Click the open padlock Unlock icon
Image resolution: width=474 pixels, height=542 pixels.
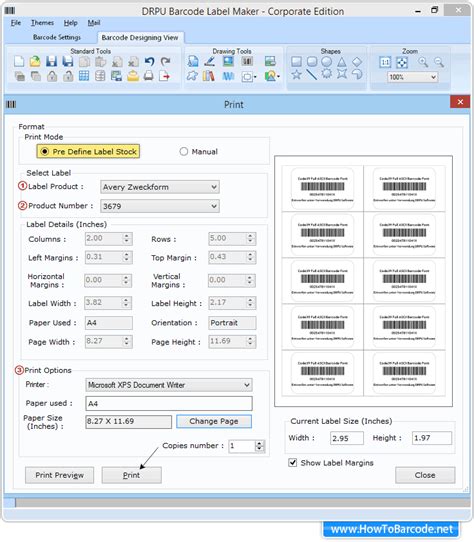click(68, 76)
